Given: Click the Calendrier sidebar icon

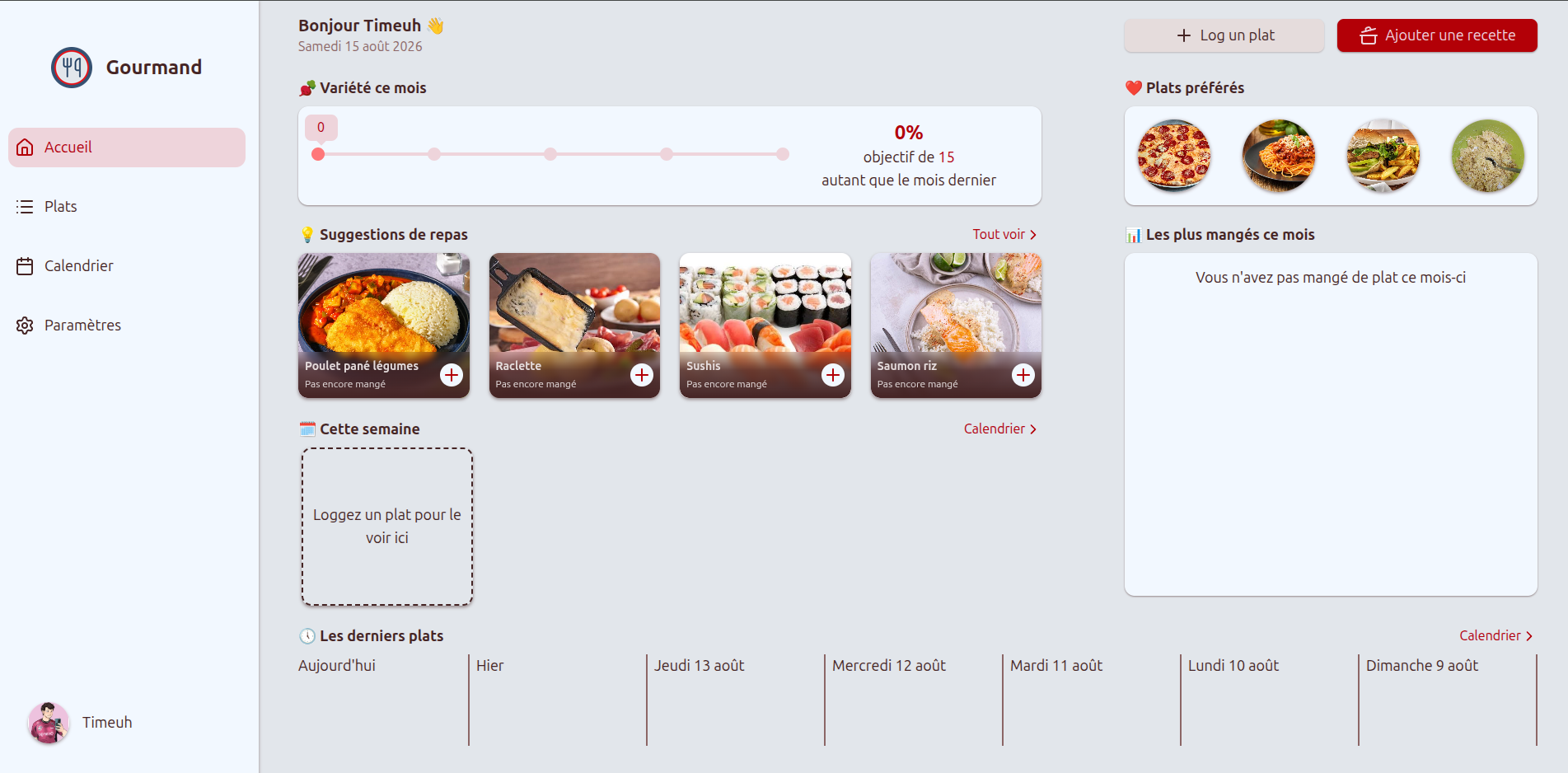Looking at the screenshot, I should click(x=25, y=266).
